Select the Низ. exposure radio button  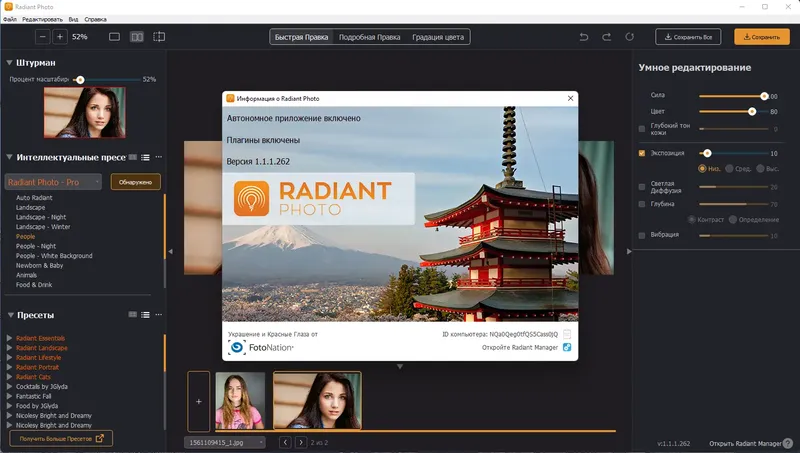click(702, 168)
